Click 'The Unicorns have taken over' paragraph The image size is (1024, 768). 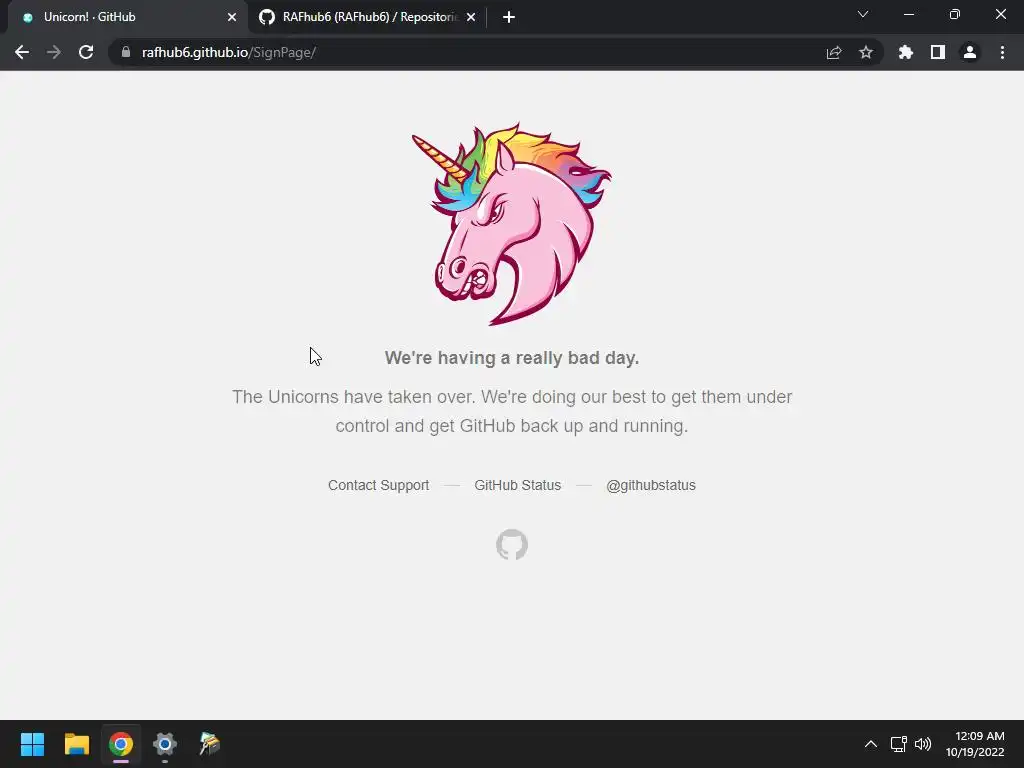click(512, 411)
